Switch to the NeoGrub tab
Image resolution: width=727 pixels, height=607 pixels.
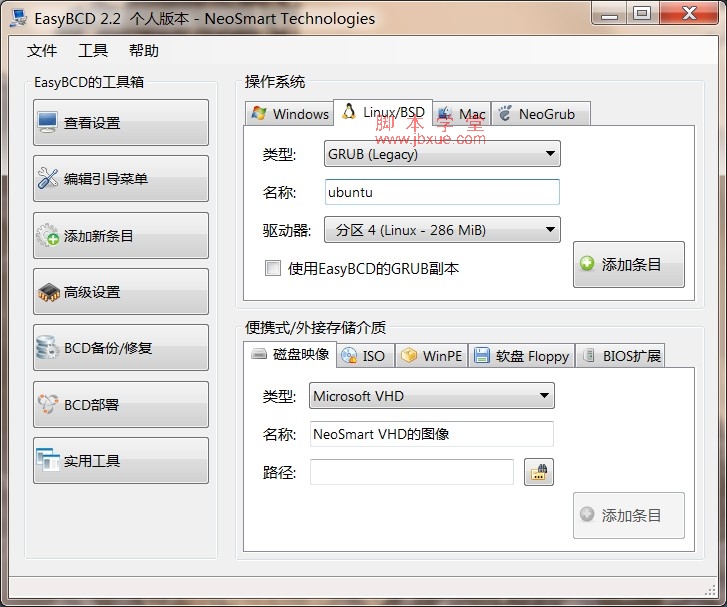tap(541, 114)
